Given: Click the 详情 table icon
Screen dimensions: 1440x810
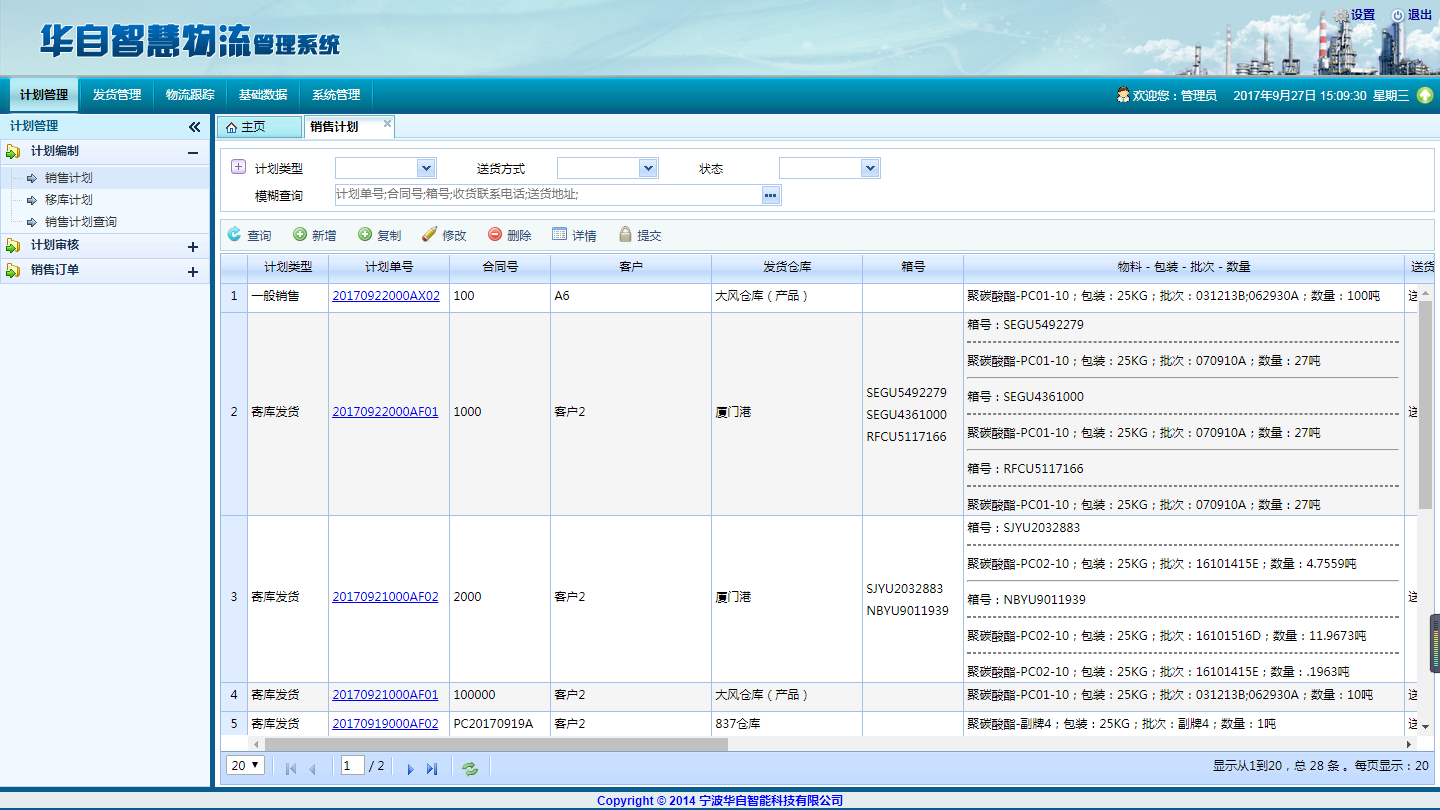Looking at the screenshot, I should click(560, 234).
